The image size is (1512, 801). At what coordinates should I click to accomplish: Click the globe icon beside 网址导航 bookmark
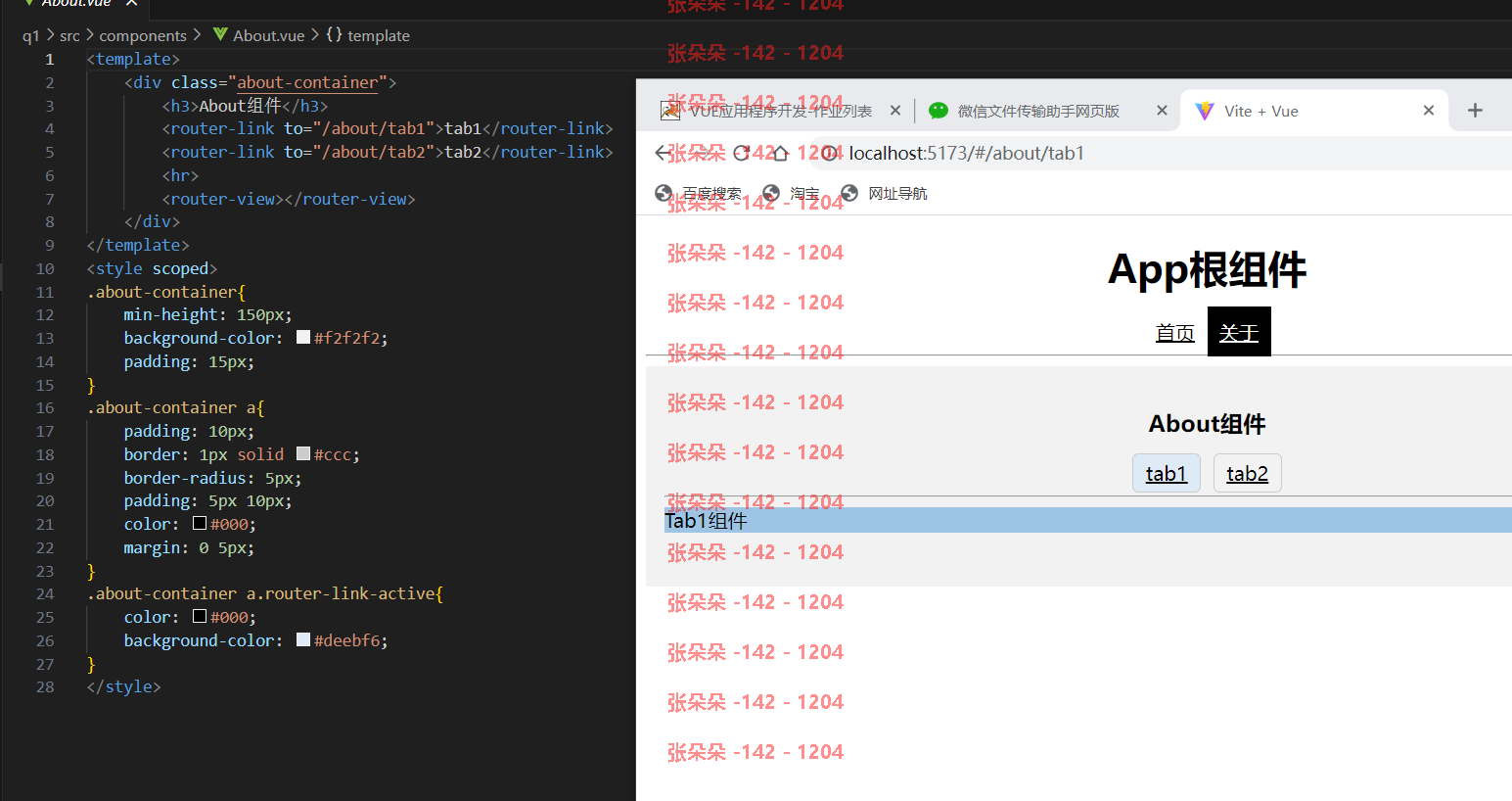point(849,193)
